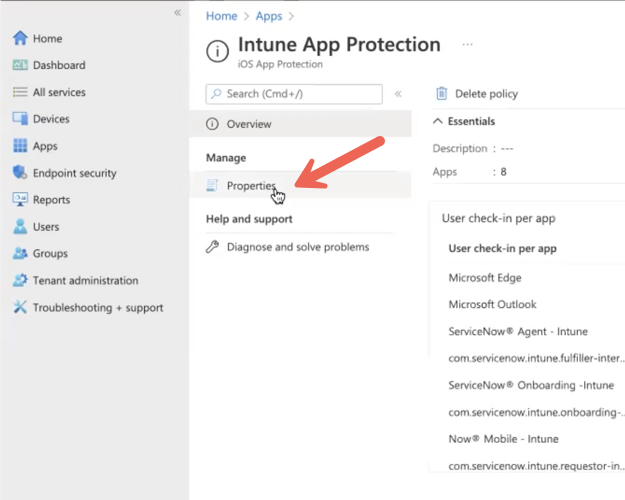Click the Troubleshooting + support tools icon
The width and height of the screenshot is (625, 500).
click(20, 307)
